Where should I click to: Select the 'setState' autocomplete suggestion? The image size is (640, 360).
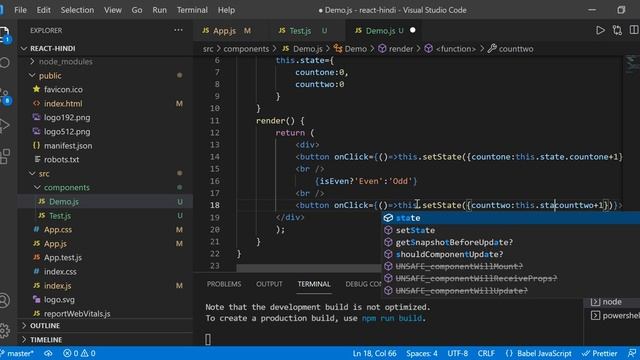click(x=511, y=230)
